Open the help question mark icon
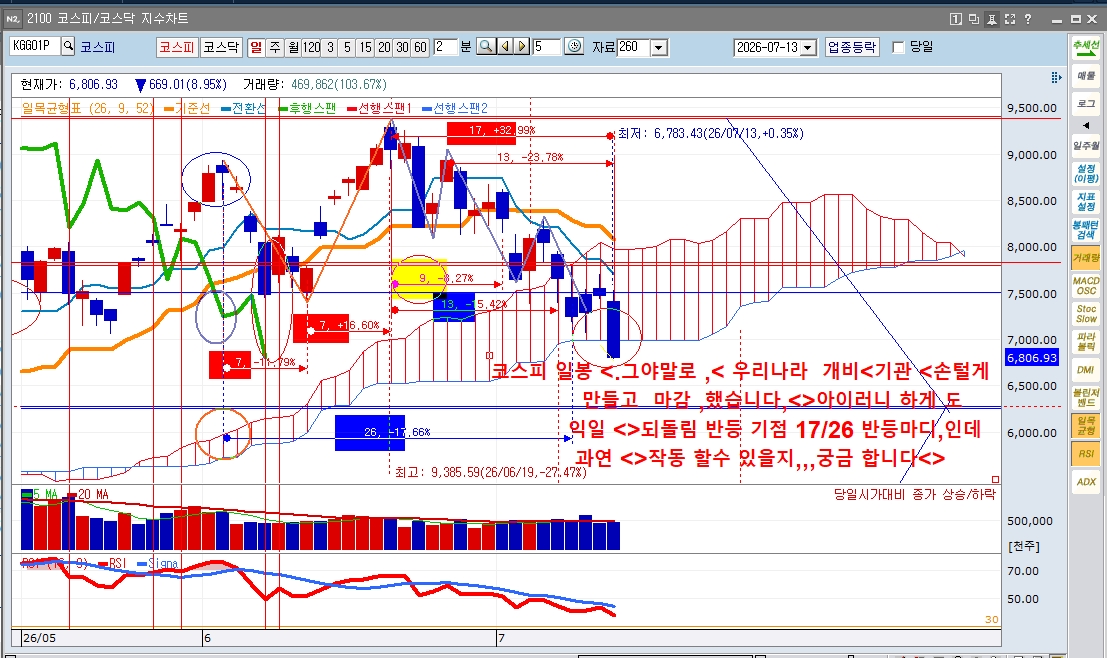 tap(1028, 19)
